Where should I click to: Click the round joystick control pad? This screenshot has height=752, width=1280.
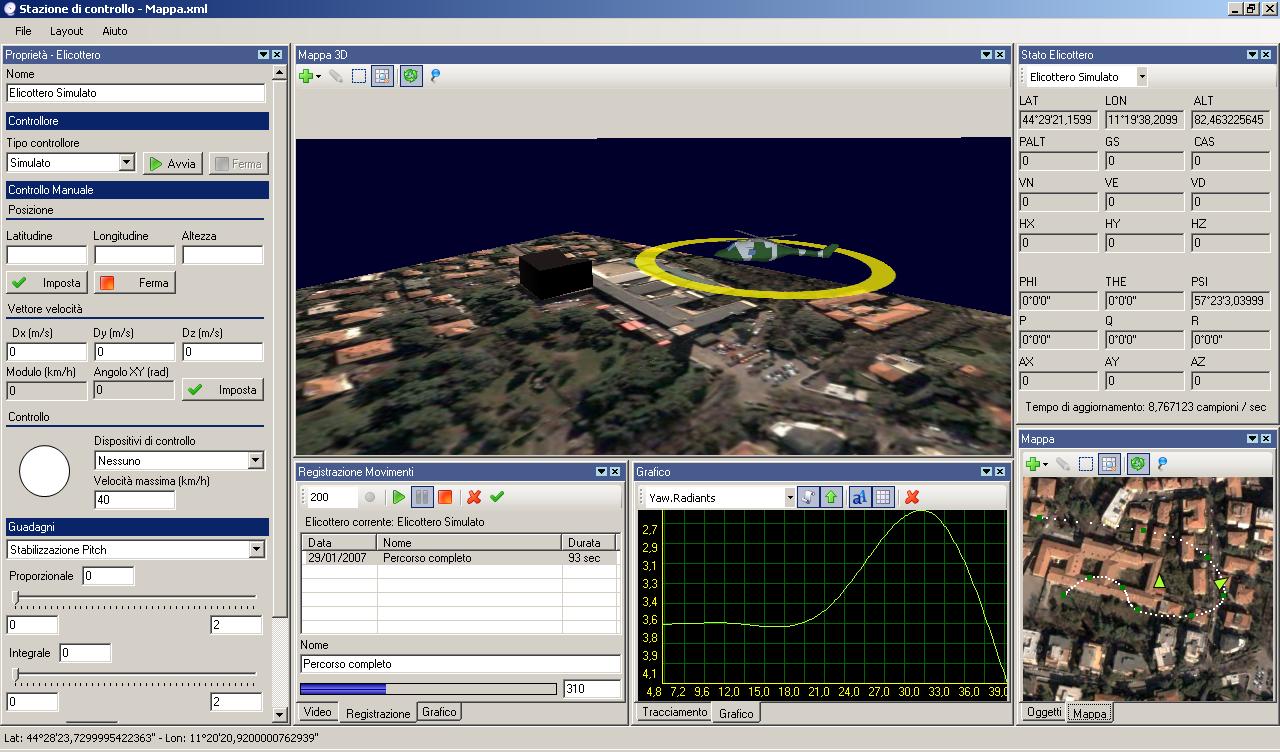45,471
